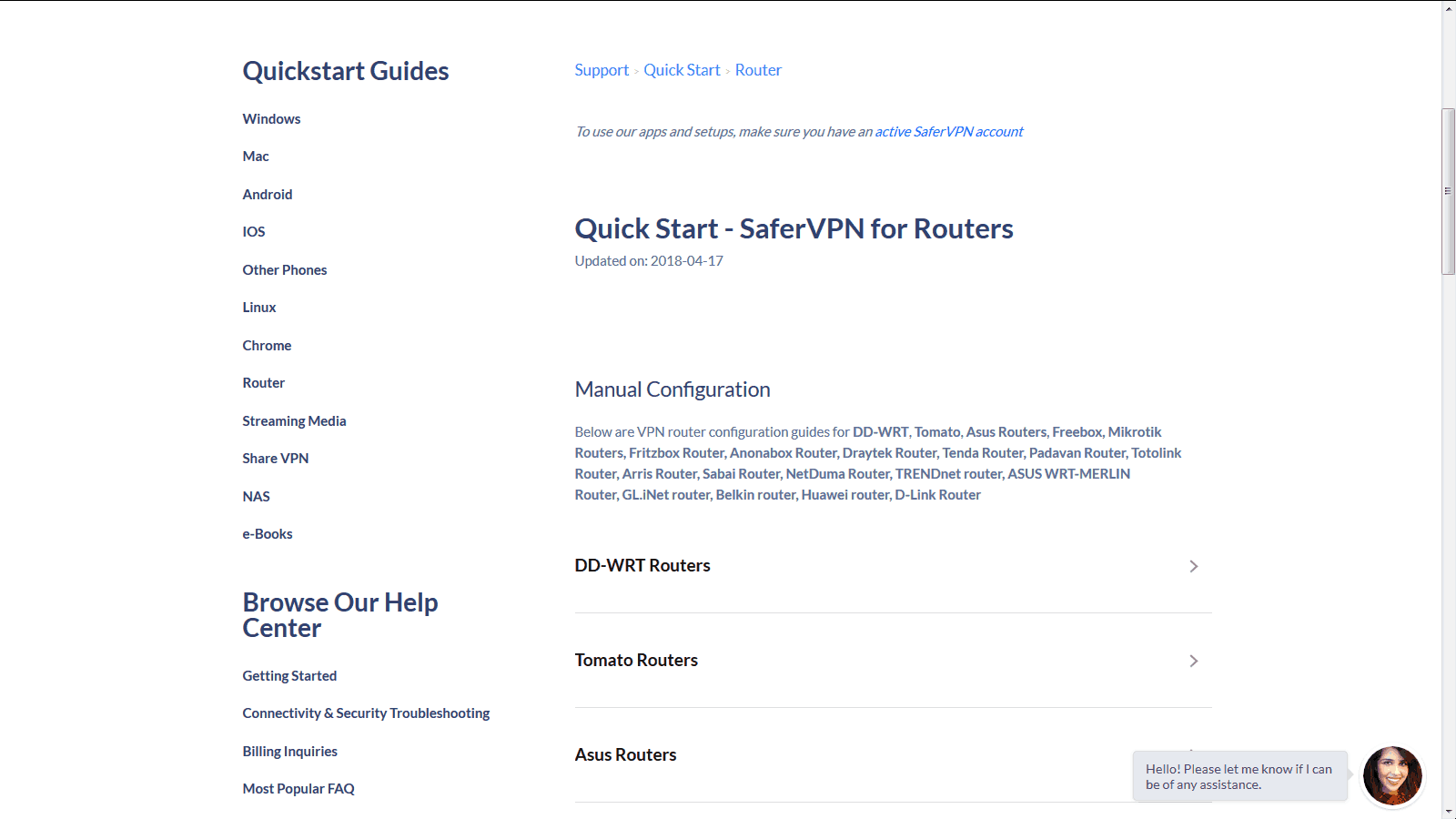Screen dimensions: 1456x819
Task: Jump to Anonabox Router link
Action: [x=783, y=453]
